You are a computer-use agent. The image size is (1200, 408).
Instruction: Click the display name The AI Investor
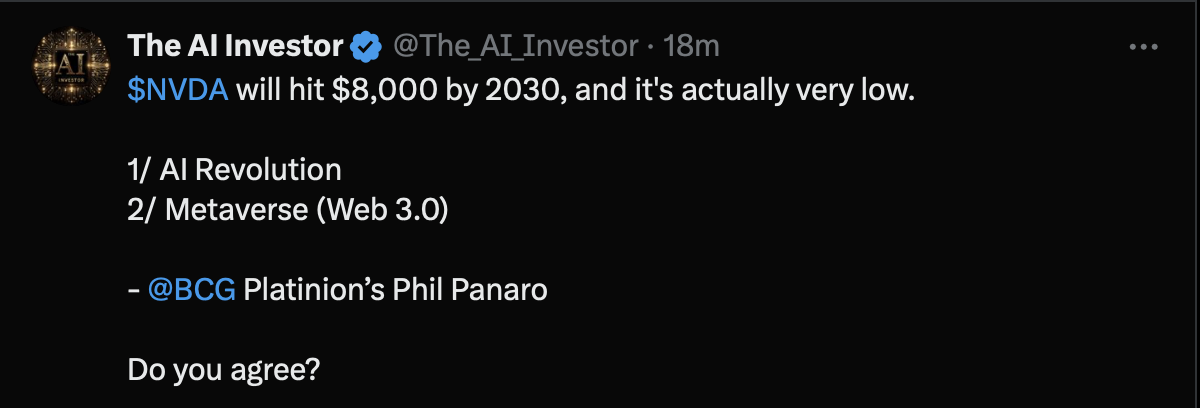coord(236,46)
